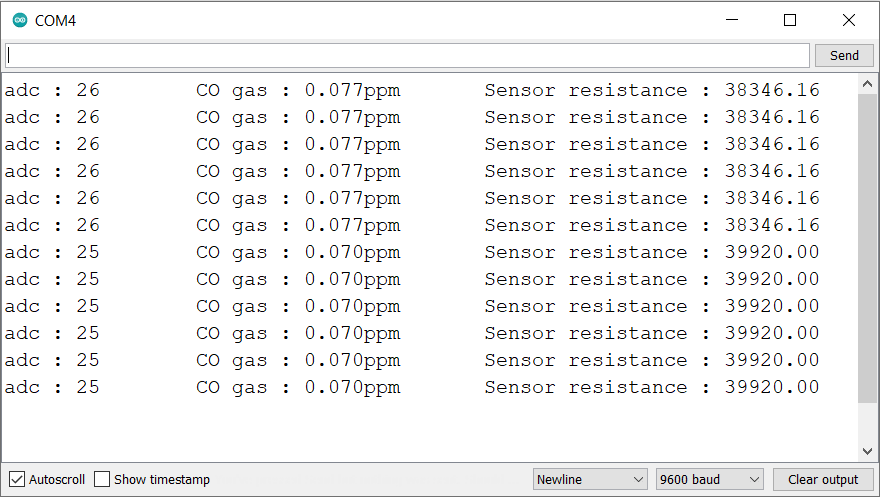Click the scrollbar track below the thumb
Screen dimensions: 880x497
(x=867, y=422)
